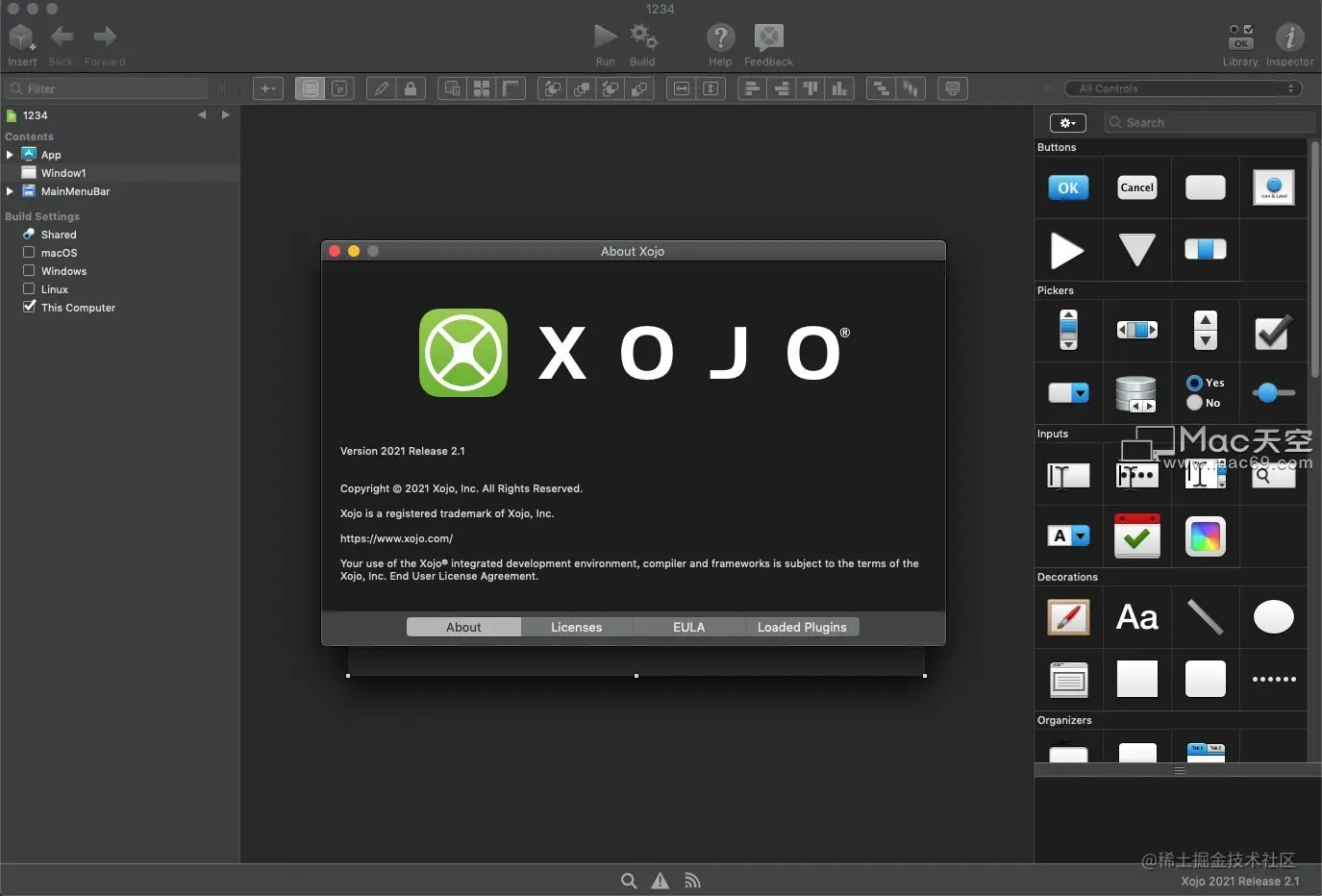Click the Run toolbar icon
The image size is (1322, 896).
point(605,37)
